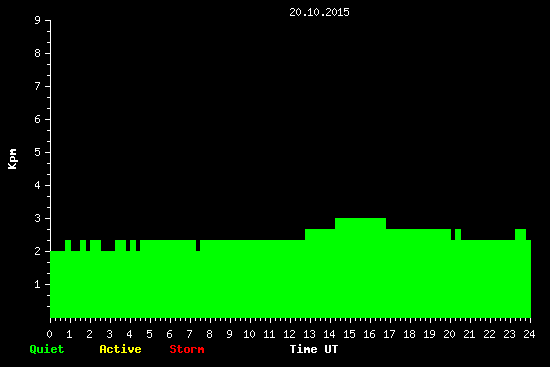
Task: Click hour 24 on the time axis
Action: coord(529,334)
